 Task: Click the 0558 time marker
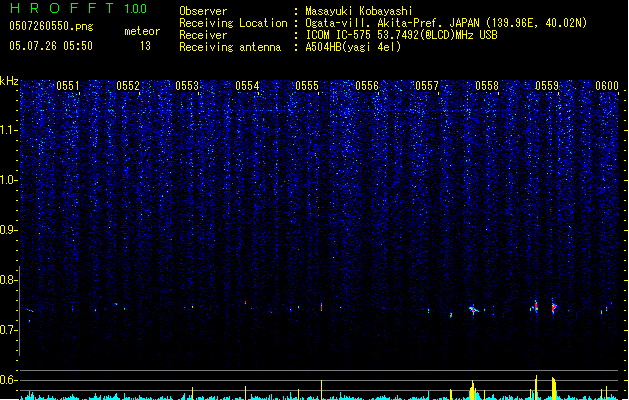[x=487, y=86]
